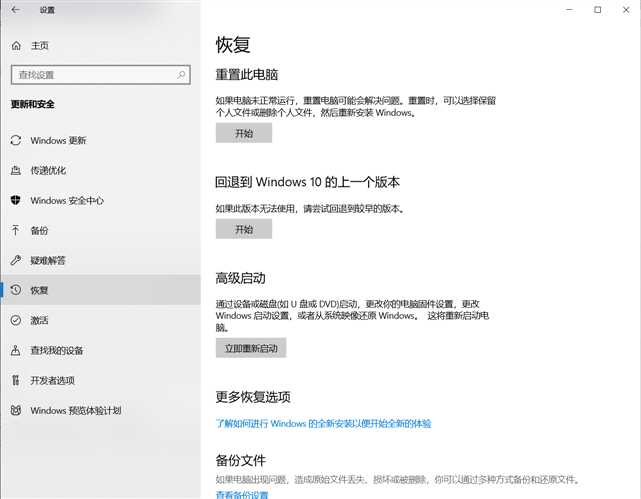Click the 设置 window title text

[47, 10]
